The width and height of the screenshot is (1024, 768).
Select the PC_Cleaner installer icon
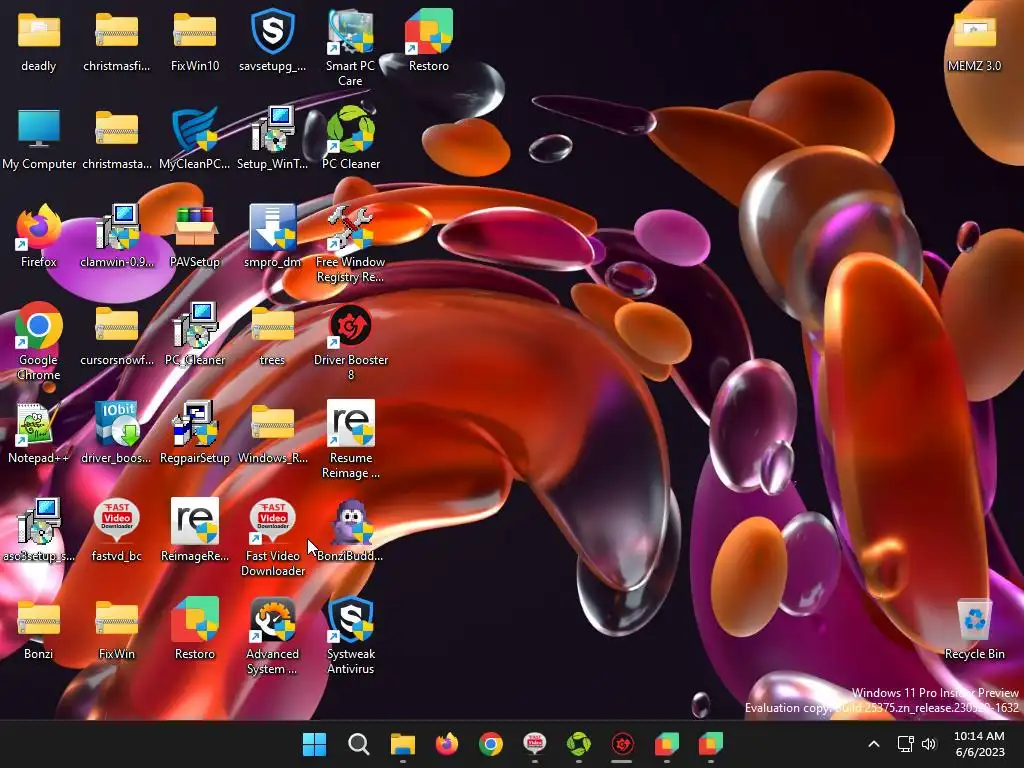(195, 325)
